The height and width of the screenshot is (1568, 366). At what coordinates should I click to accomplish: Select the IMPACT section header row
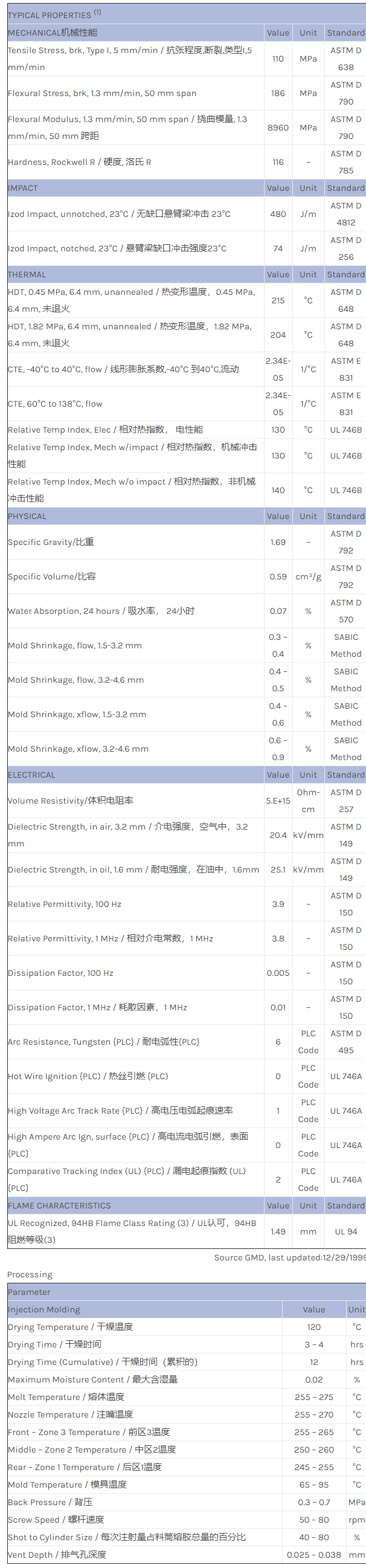23,188
